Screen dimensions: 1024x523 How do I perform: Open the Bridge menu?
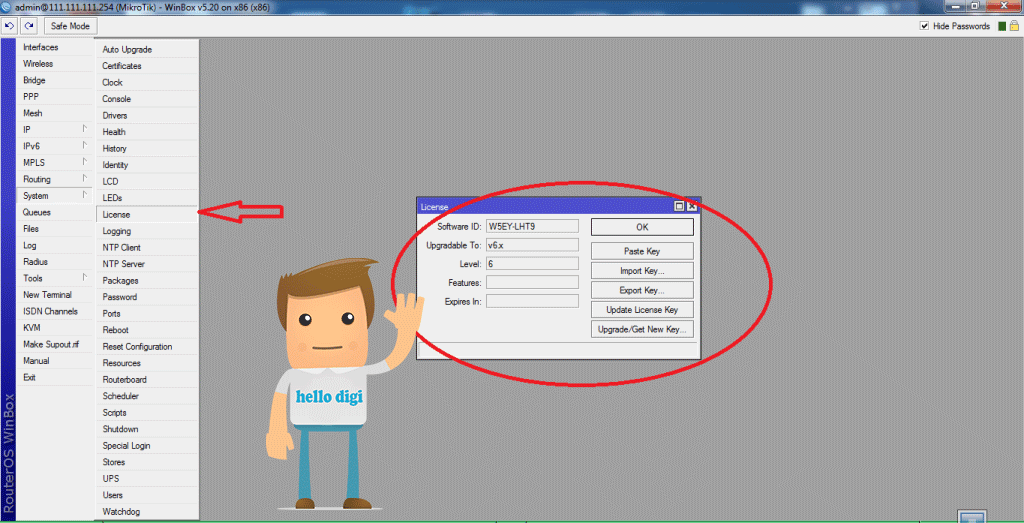[55, 80]
